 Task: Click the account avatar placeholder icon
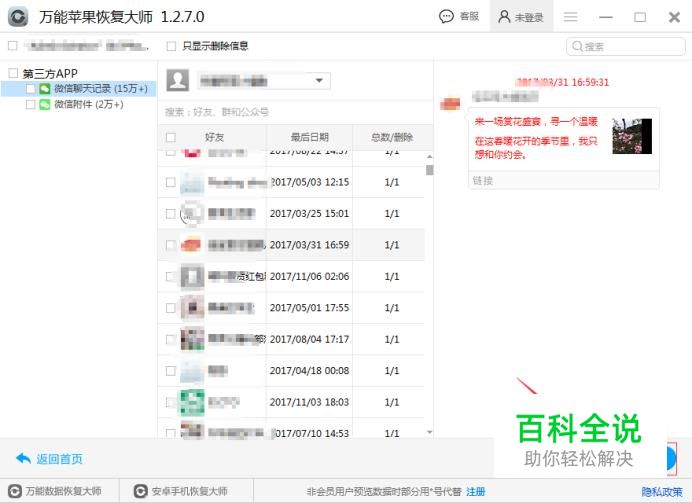(x=178, y=80)
